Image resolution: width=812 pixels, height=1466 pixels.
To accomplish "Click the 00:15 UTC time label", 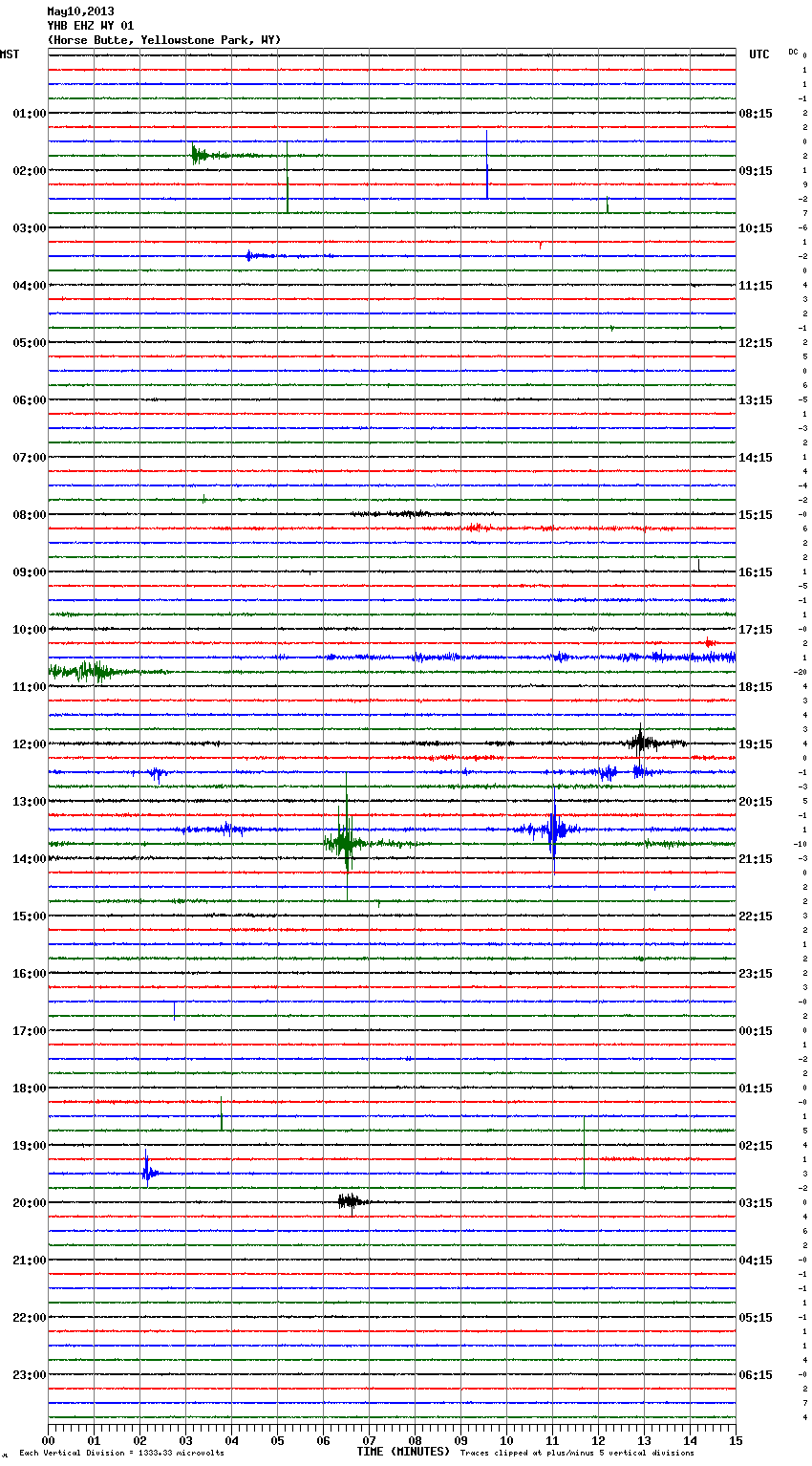I will [x=756, y=1031].
